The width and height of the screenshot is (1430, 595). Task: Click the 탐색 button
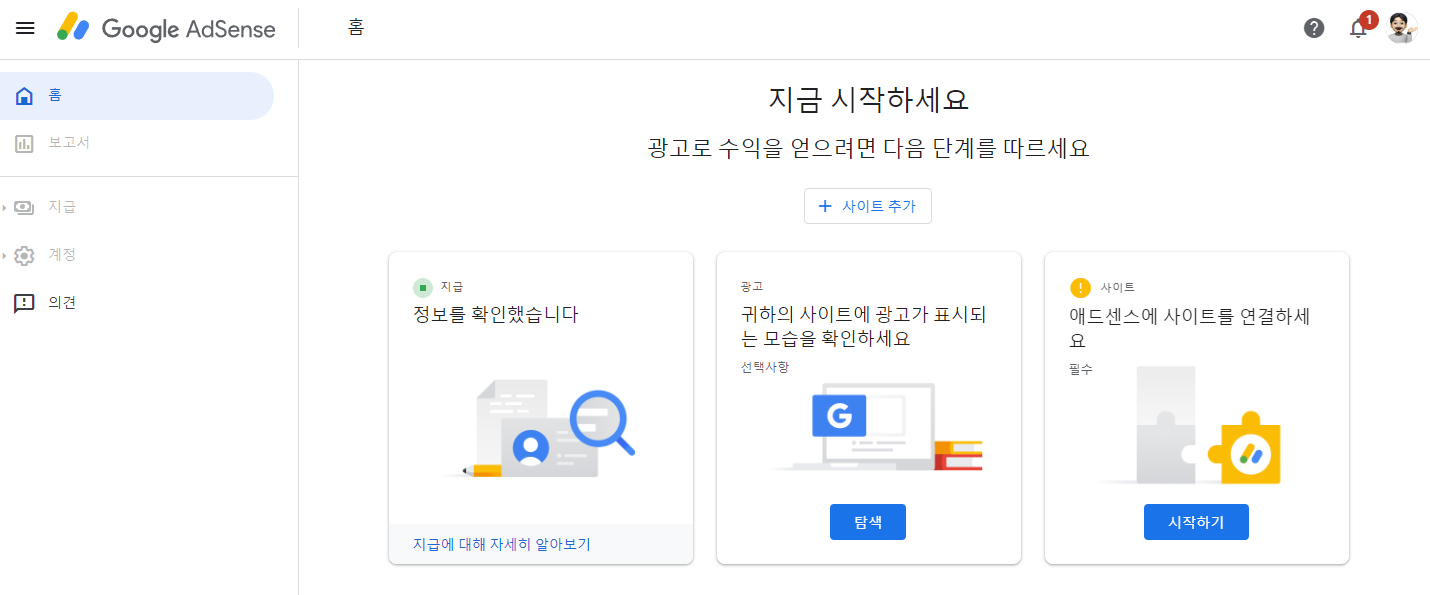click(x=868, y=522)
